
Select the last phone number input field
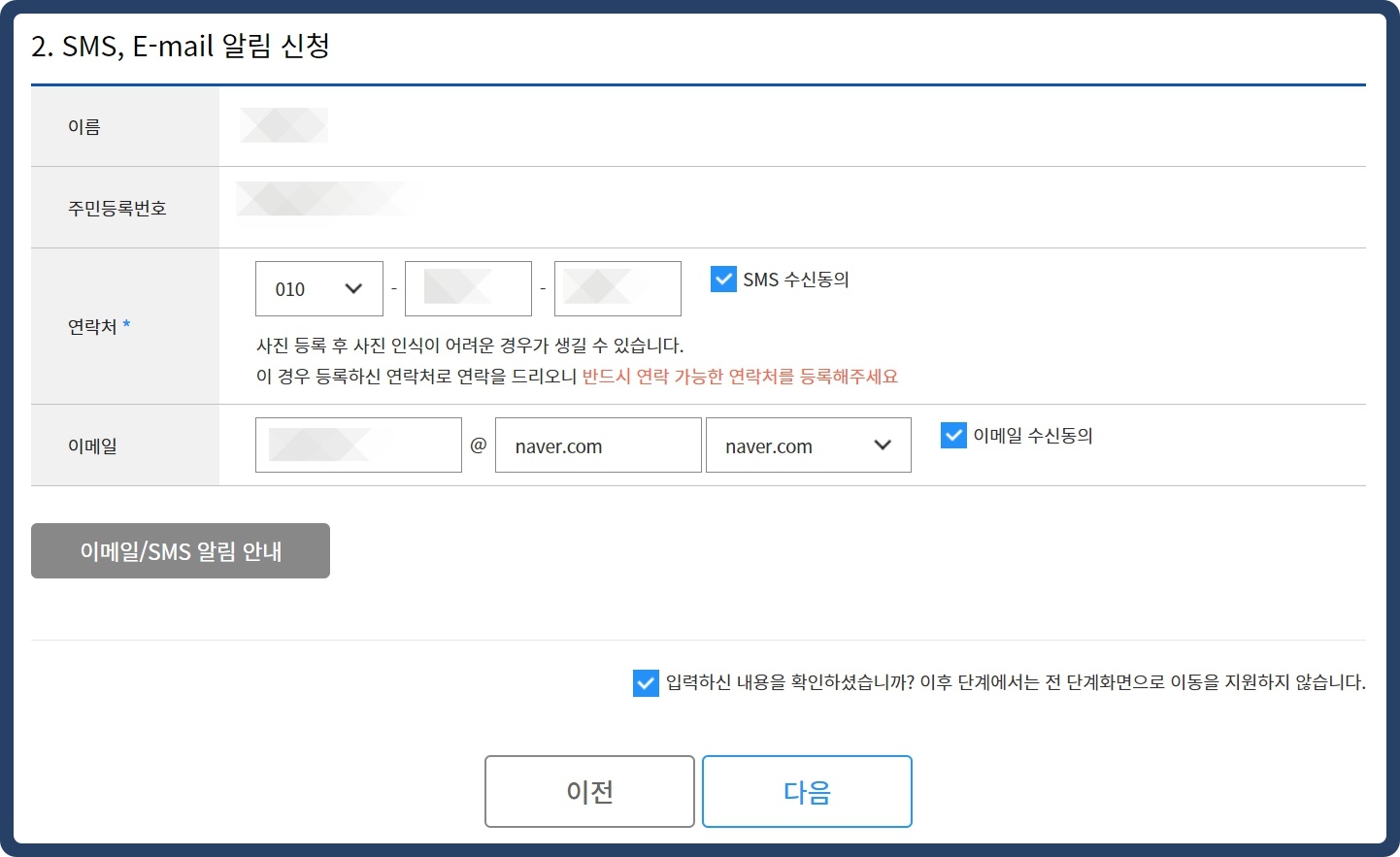[x=617, y=288]
